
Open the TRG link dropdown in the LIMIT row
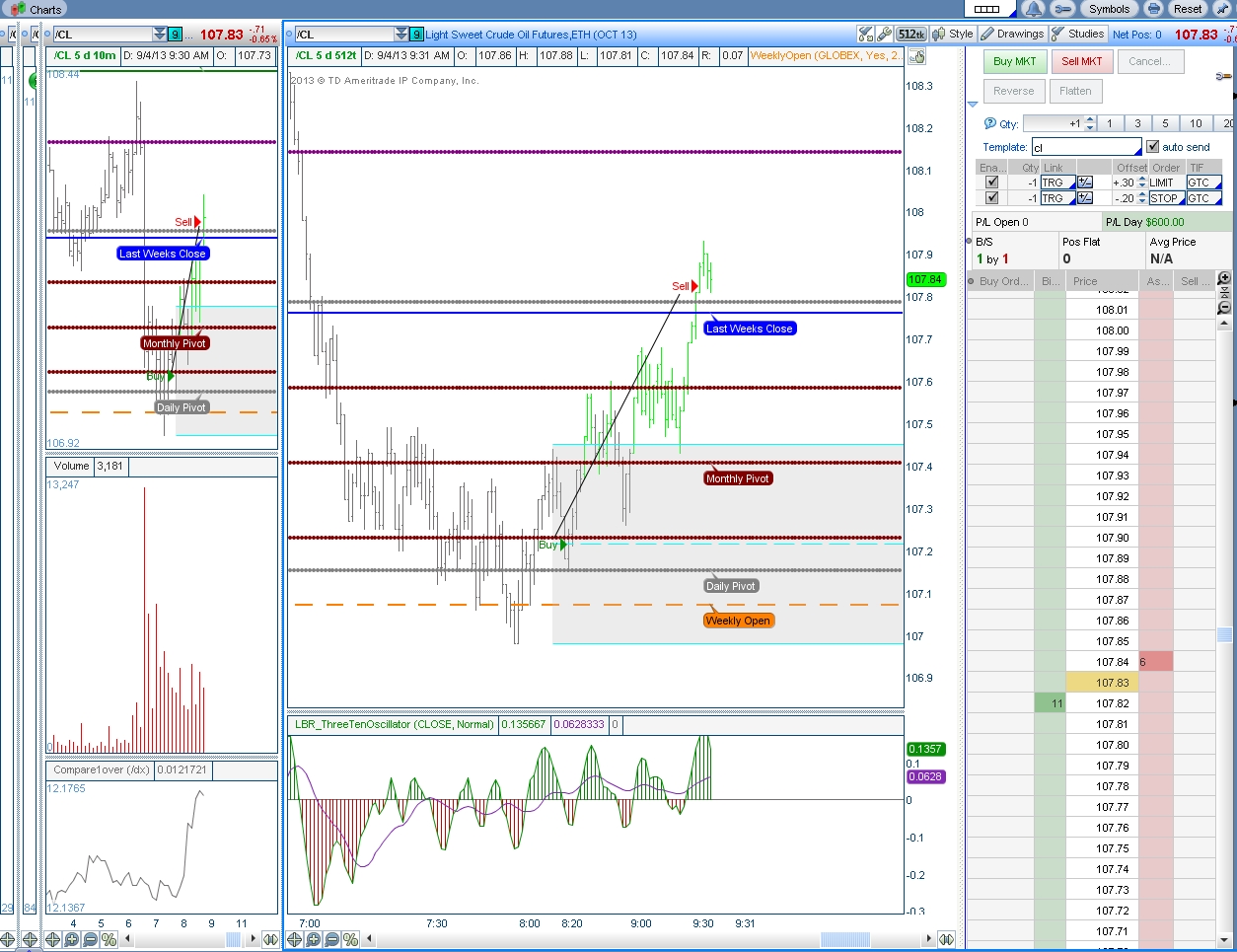click(x=1058, y=183)
